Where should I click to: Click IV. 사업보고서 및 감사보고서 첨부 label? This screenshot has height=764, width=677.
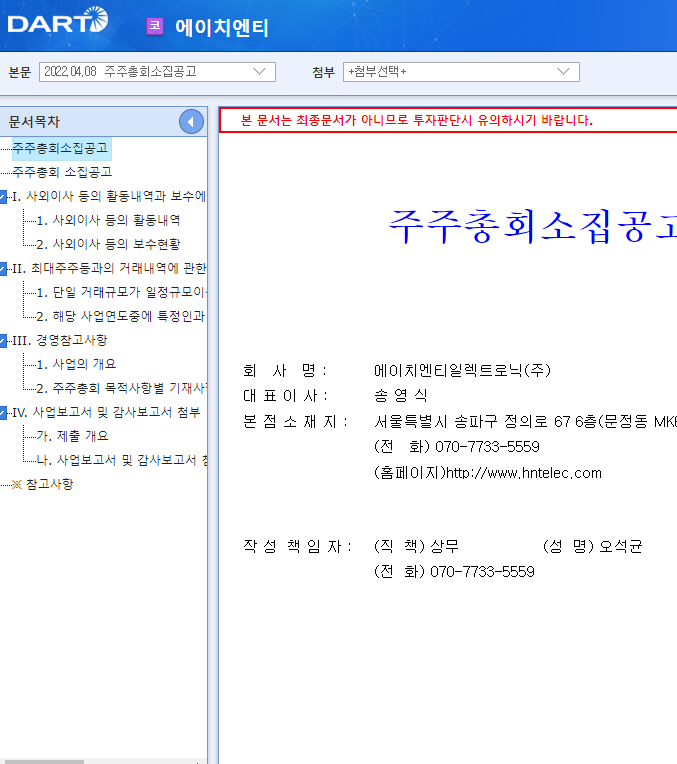[x=106, y=413]
